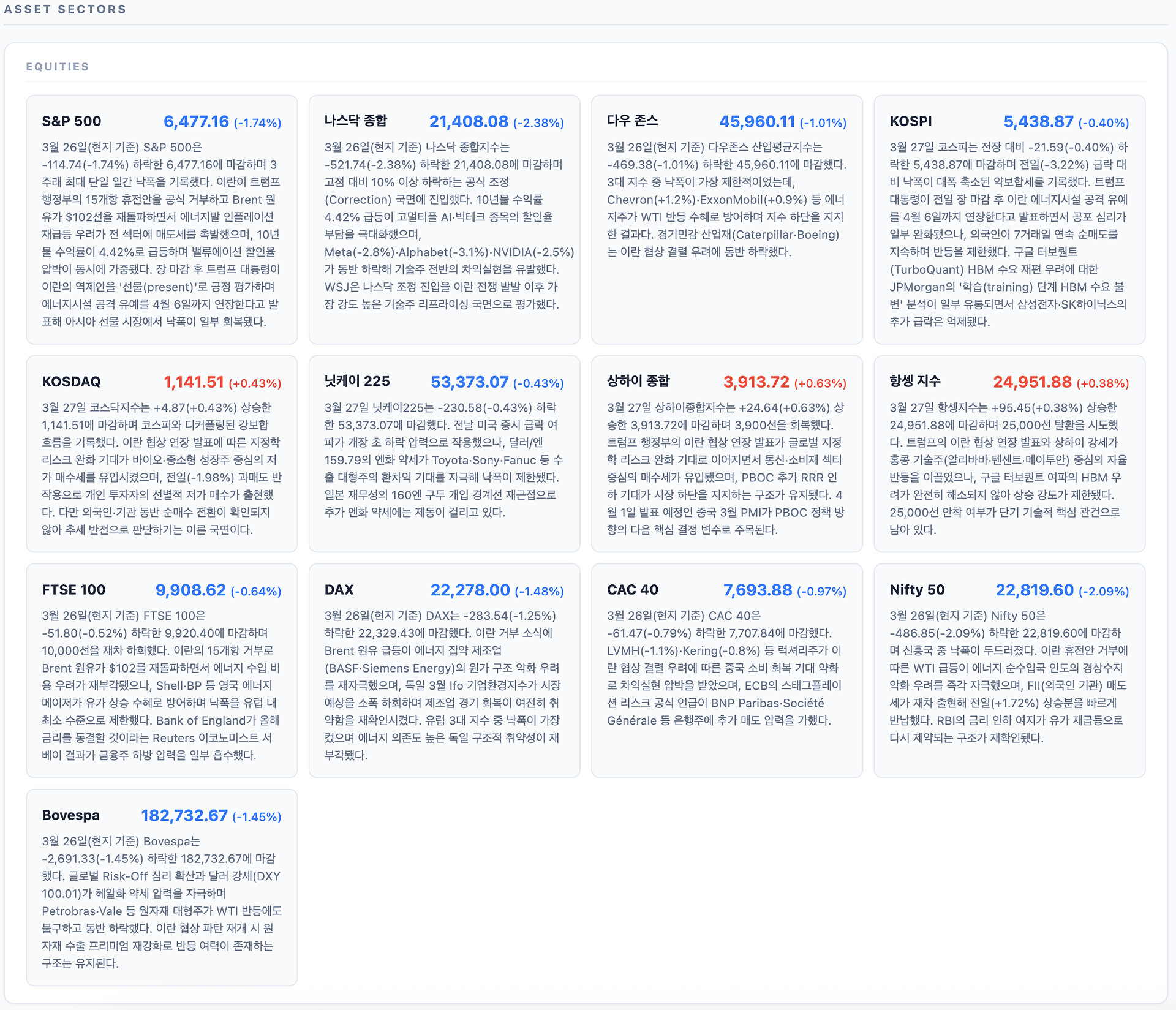Screen dimensions: 1176x1010
Task: Select the 닛케이 225 heading
Action: [x=357, y=381]
